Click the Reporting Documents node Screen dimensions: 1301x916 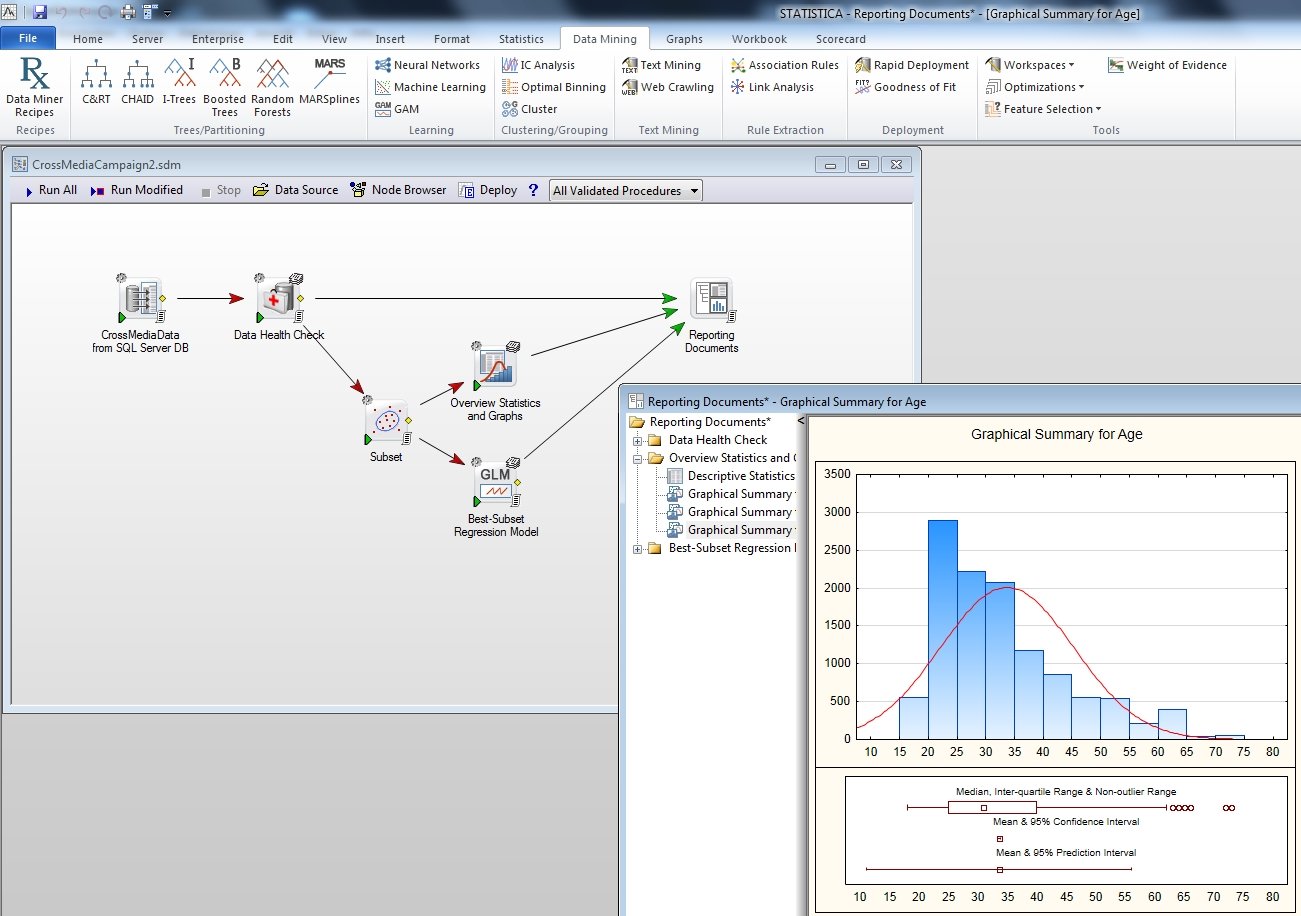pos(711,299)
